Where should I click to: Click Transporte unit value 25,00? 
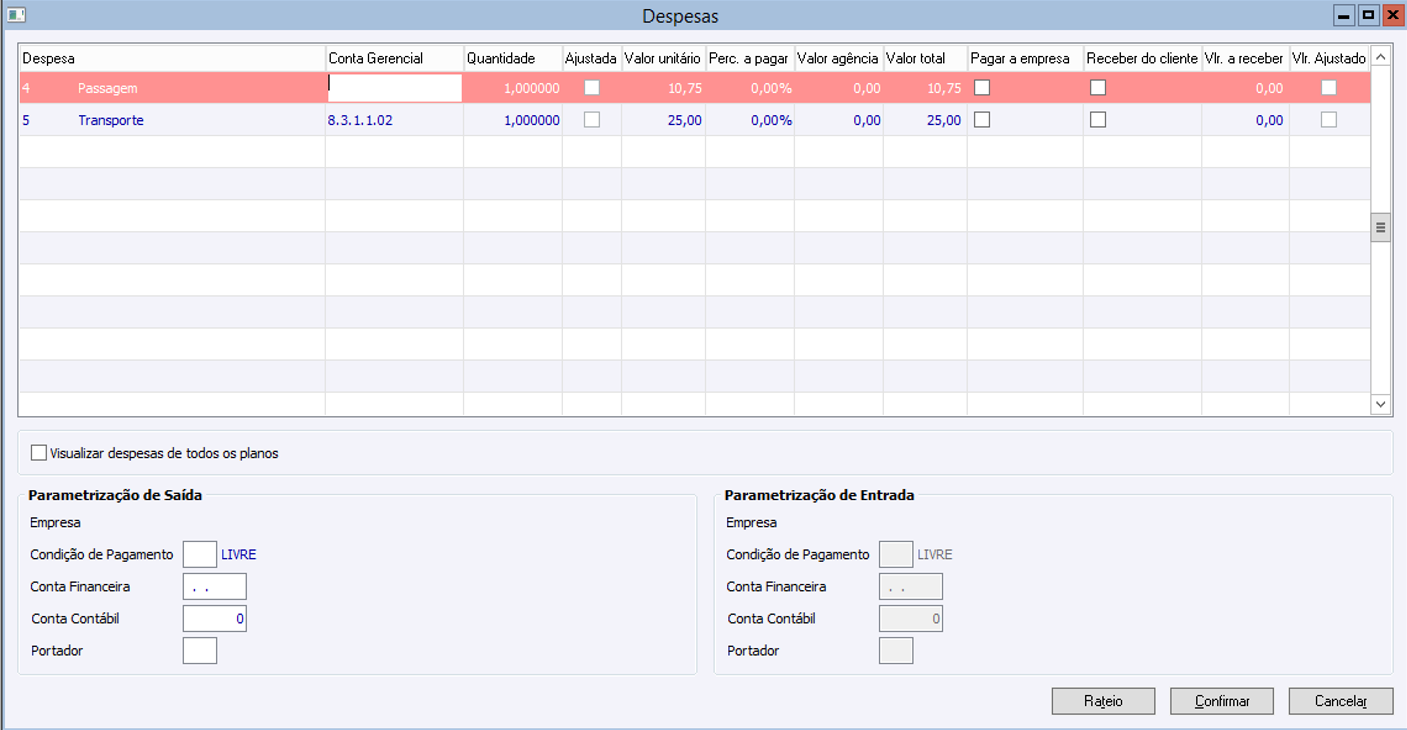[685, 120]
